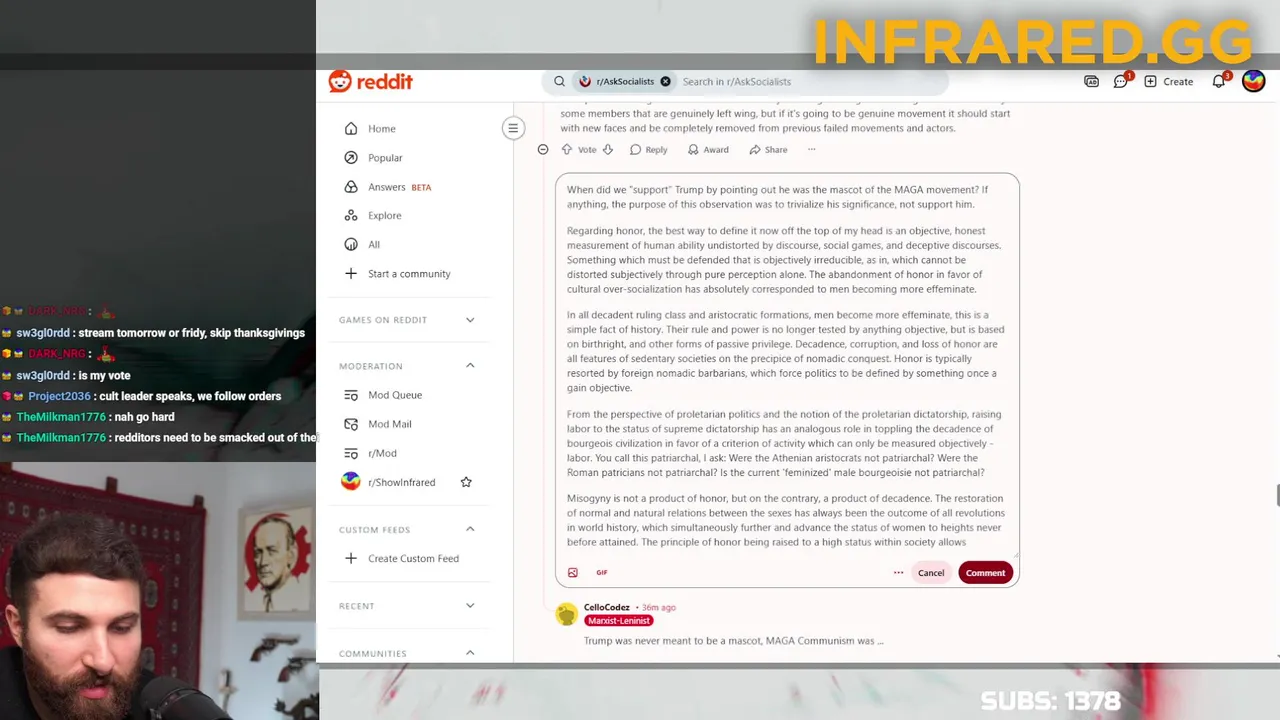Give an Award to the comment
The height and width of the screenshot is (720, 1280).
[708, 150]
